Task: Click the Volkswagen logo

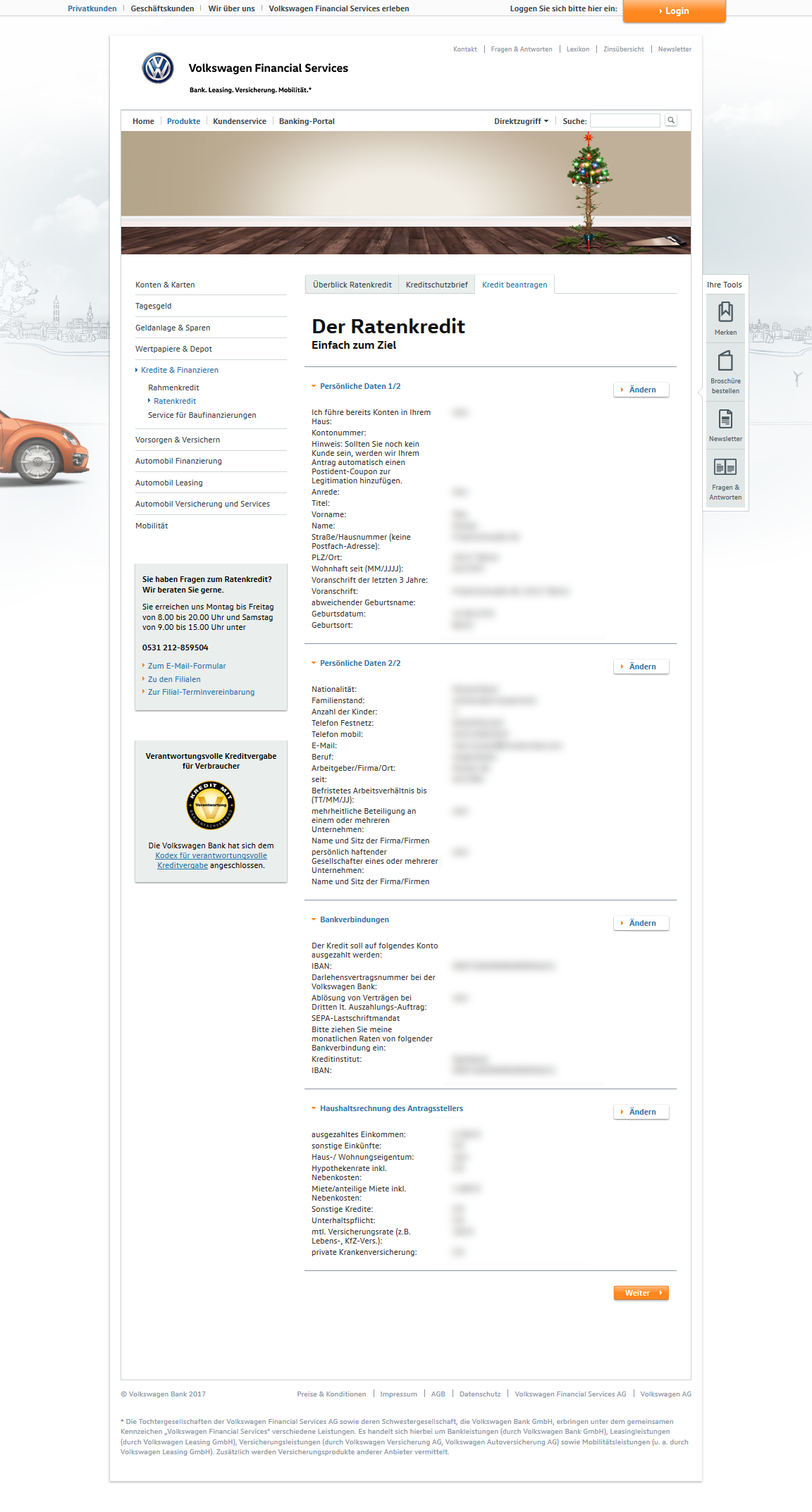Action: [x=158, y=68]
